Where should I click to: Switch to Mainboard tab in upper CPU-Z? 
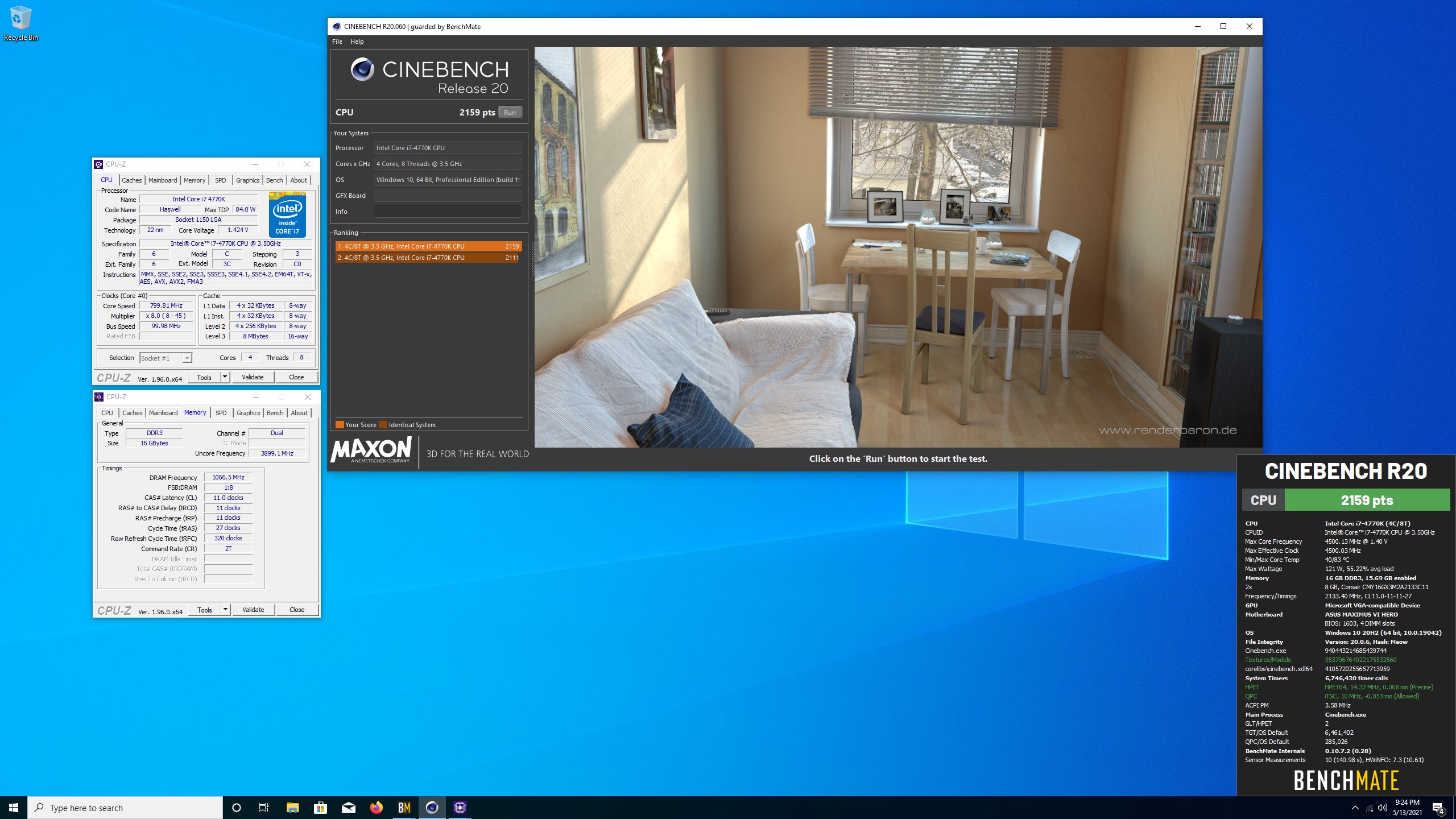163,180
